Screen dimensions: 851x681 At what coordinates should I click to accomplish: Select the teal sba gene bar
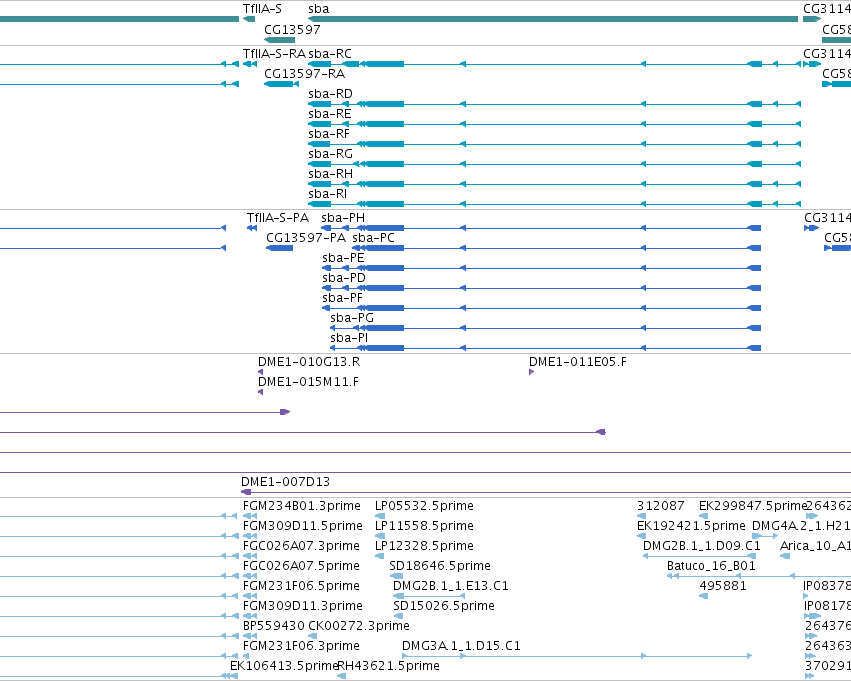[553, 20]
